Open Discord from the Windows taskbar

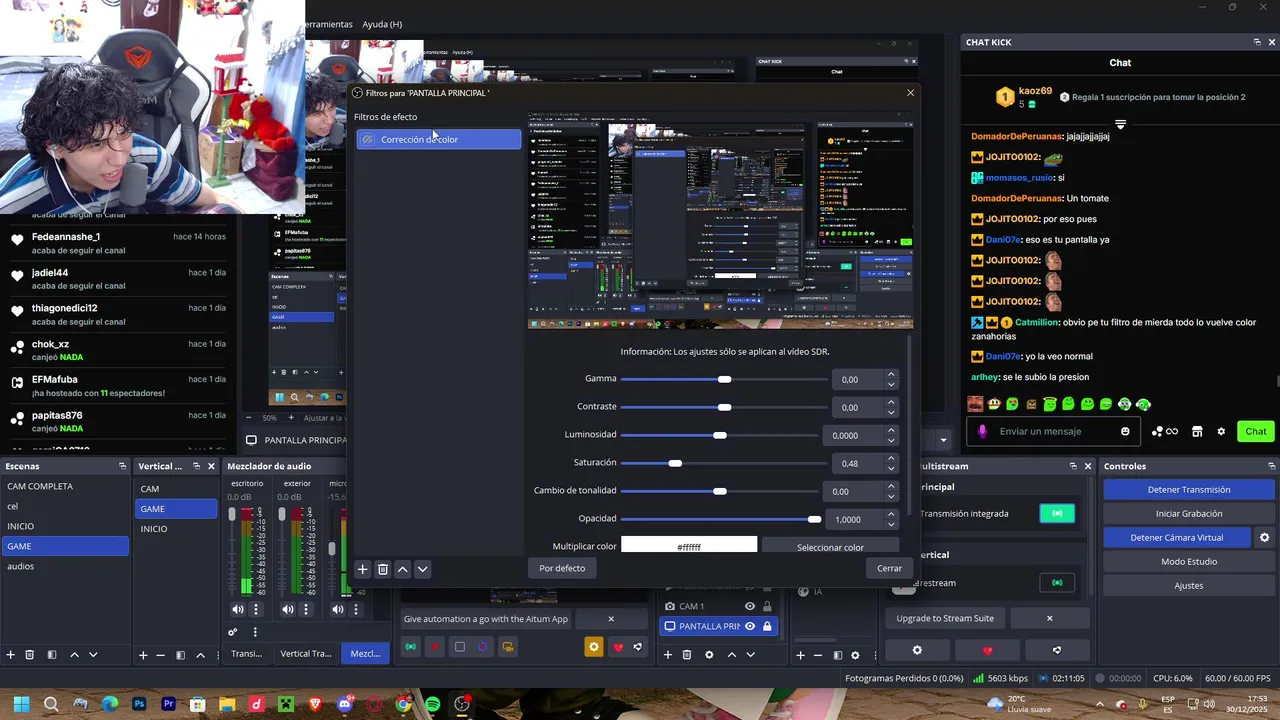click(x=345, y=704)
